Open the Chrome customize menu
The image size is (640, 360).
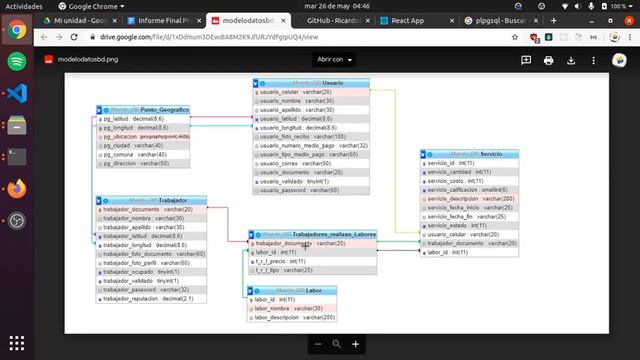coord(630,37)
